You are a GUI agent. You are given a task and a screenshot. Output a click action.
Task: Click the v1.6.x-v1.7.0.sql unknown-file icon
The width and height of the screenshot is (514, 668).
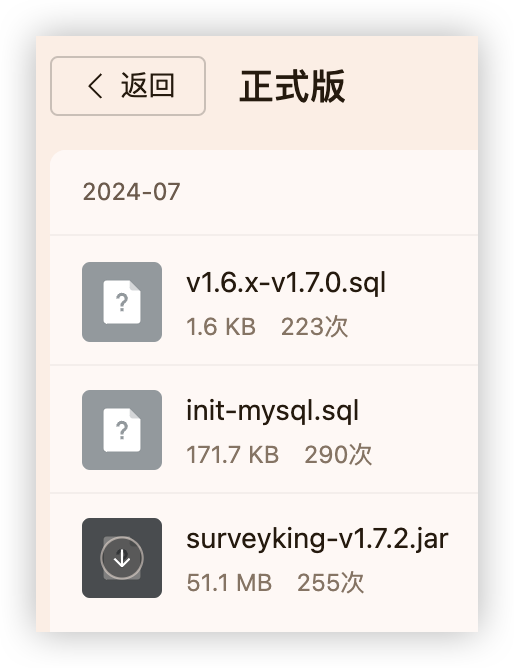[122, 302]
